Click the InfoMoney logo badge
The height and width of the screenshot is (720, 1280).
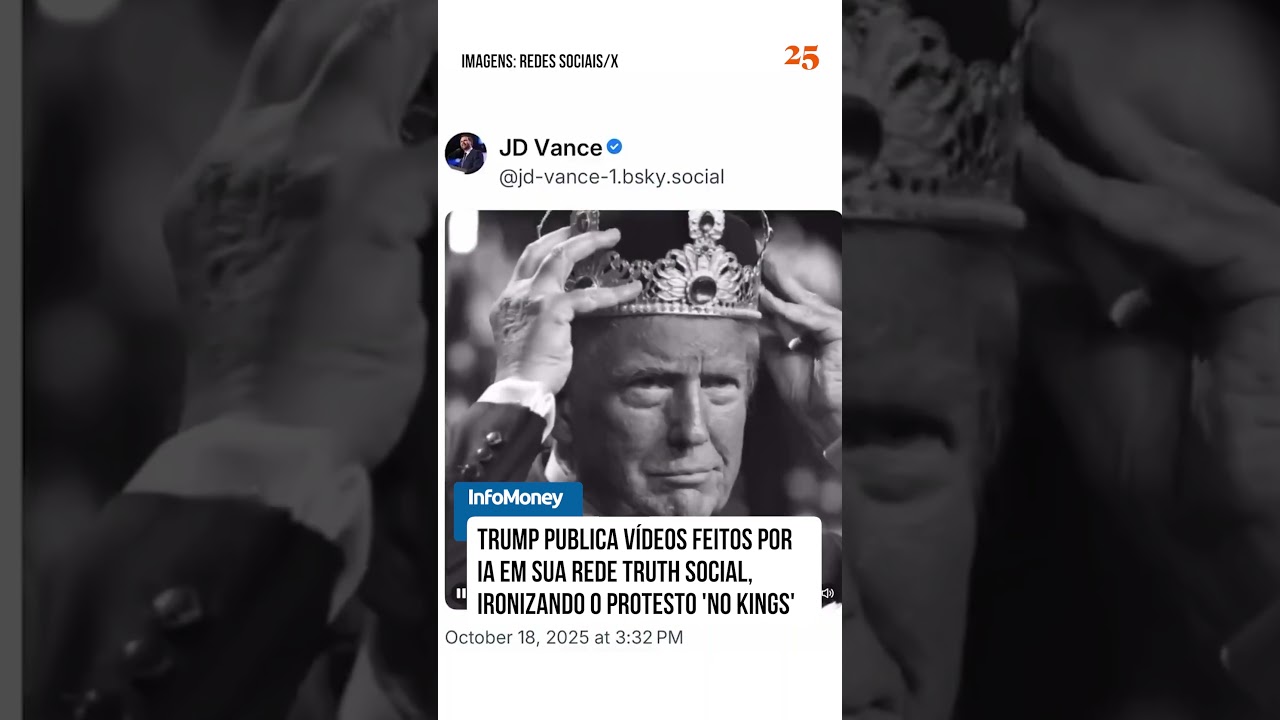pos(517,498)
